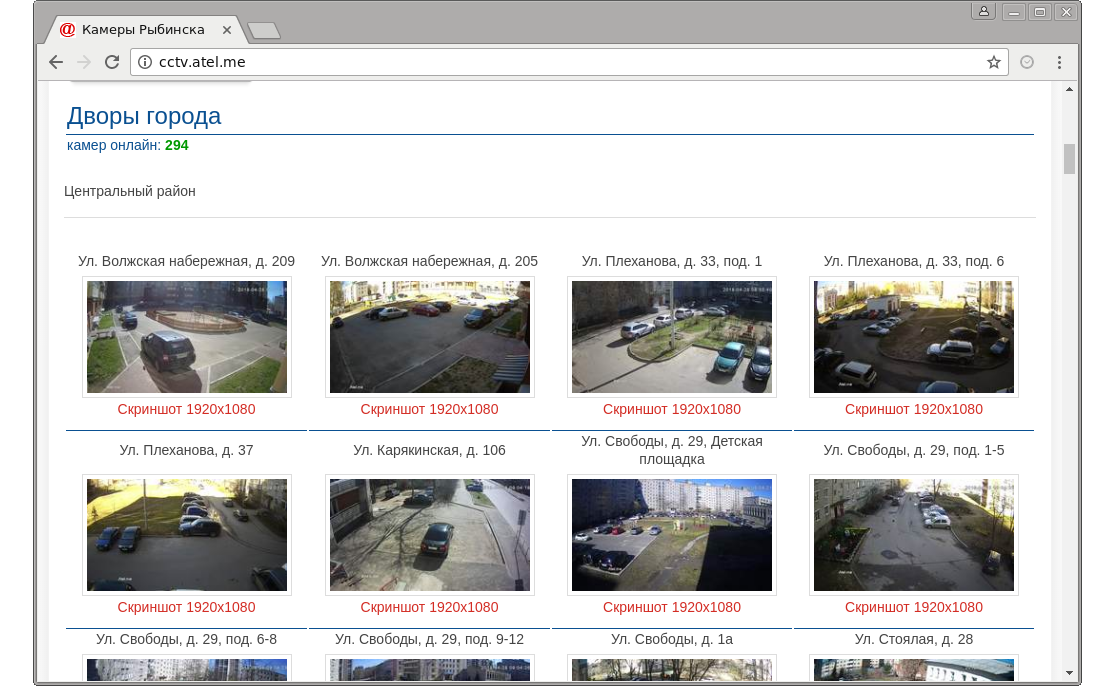Open camera thumbnail for Карякинская, д. 106
This screenshot has width=1115, height=686.
click(429, 535)
